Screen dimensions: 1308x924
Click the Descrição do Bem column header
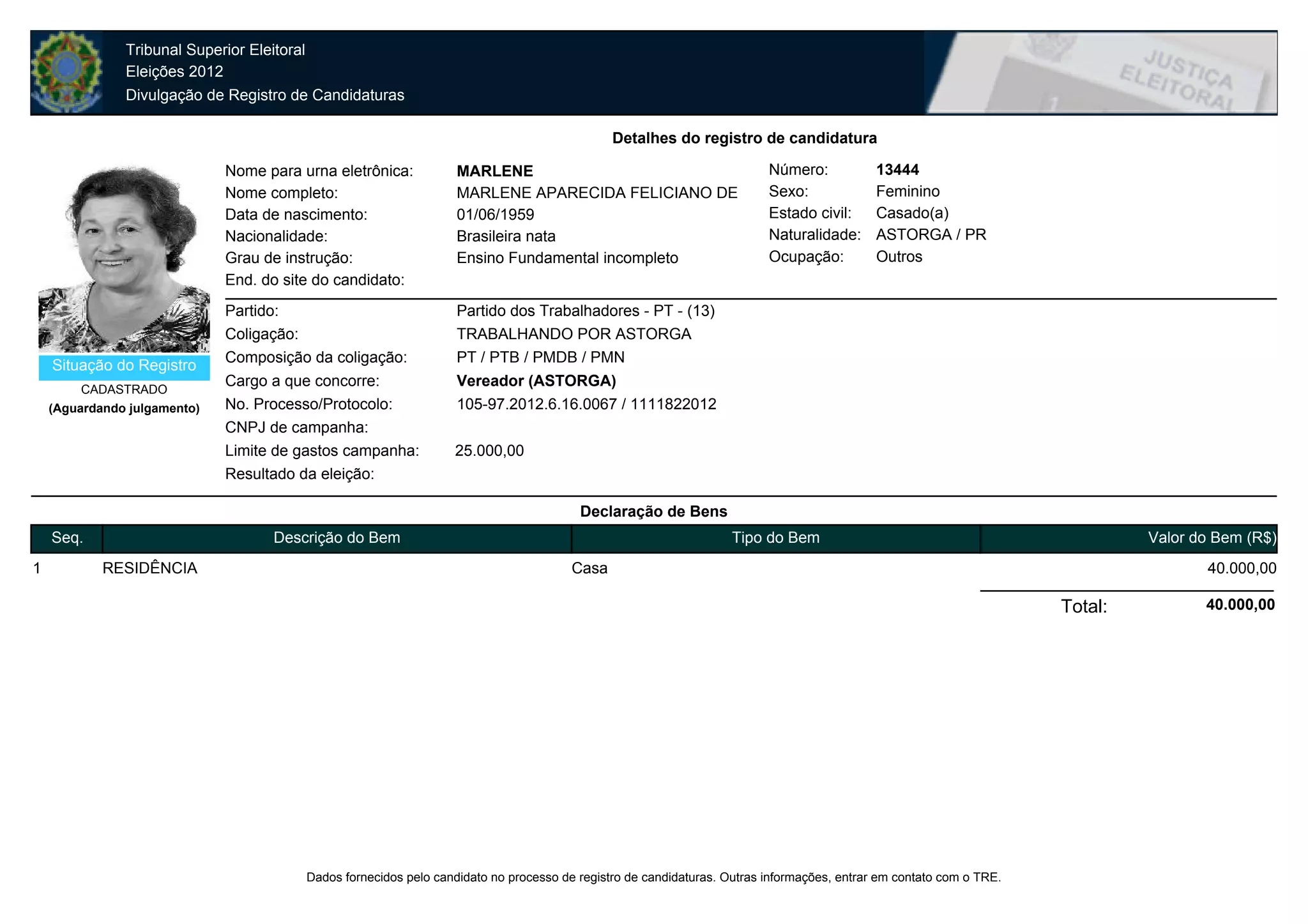pos(337,538)
